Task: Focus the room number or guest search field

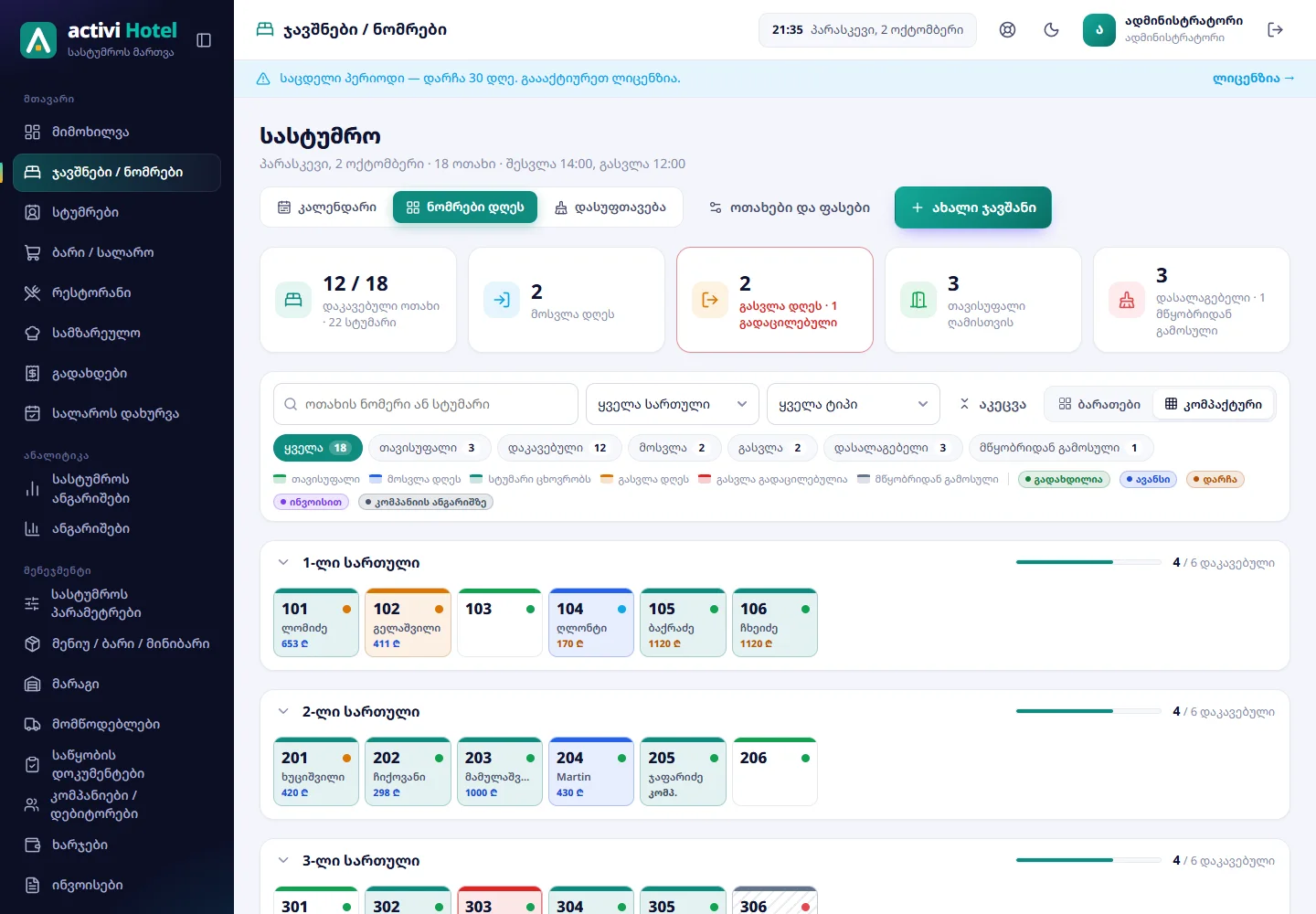Action: point(426,404)
